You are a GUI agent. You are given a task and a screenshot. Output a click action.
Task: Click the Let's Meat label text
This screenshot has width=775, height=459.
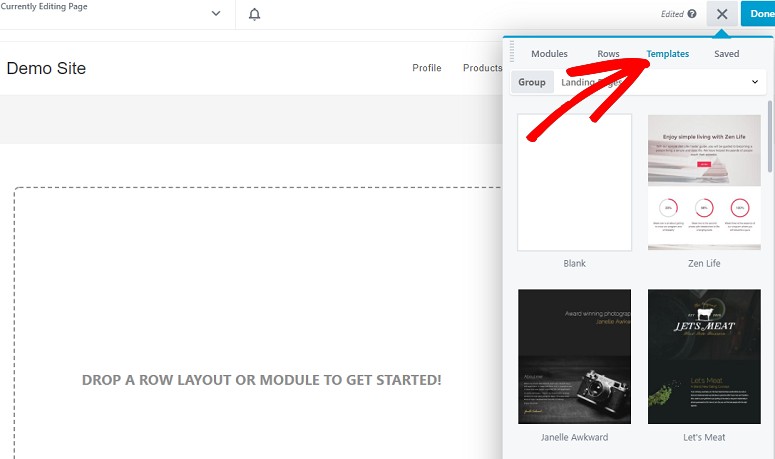point(704,437)
